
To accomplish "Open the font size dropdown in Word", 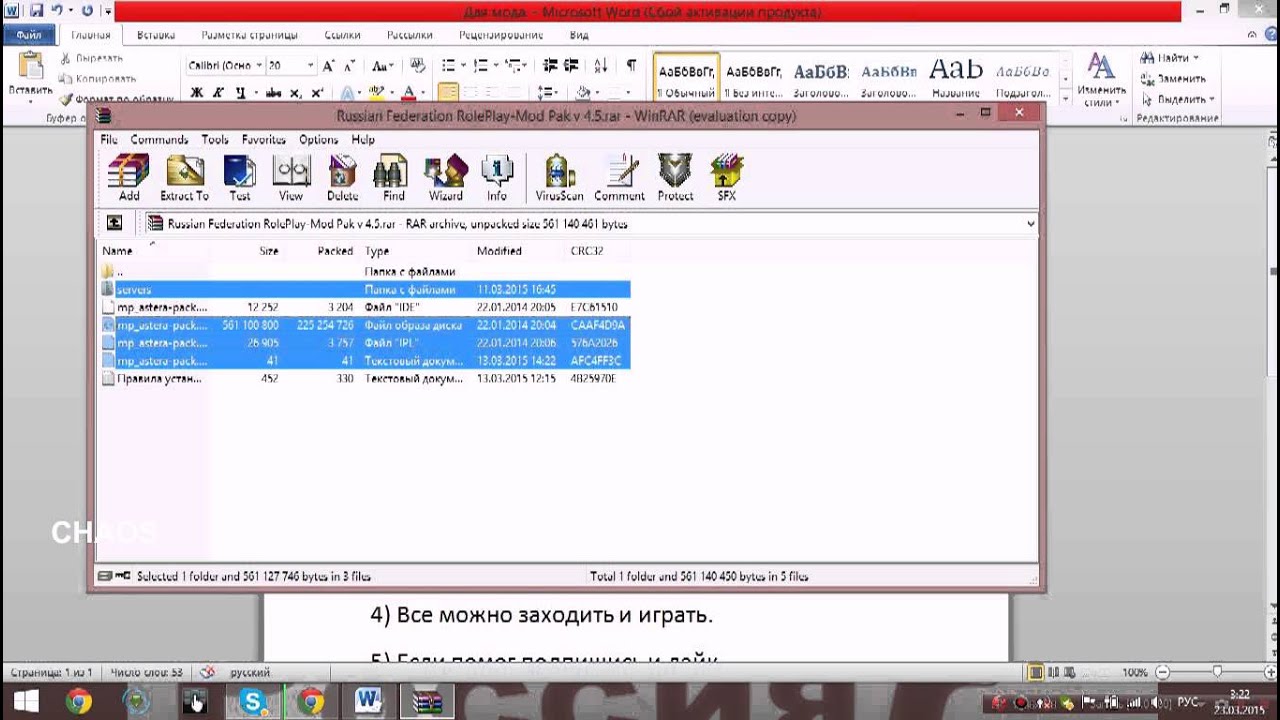I will click(x=311, y=66).
